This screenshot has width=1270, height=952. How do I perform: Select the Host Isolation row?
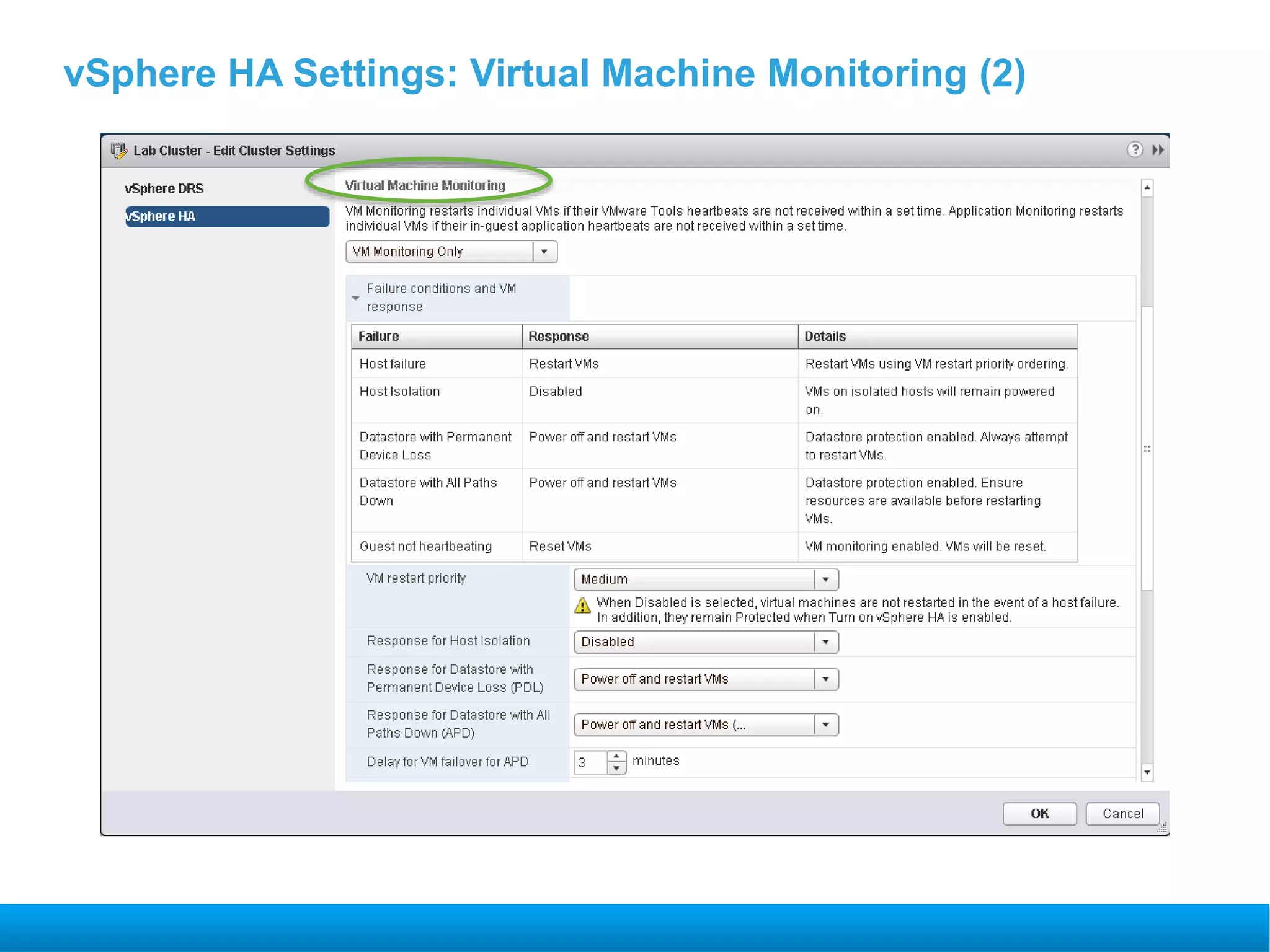point(714,400)
